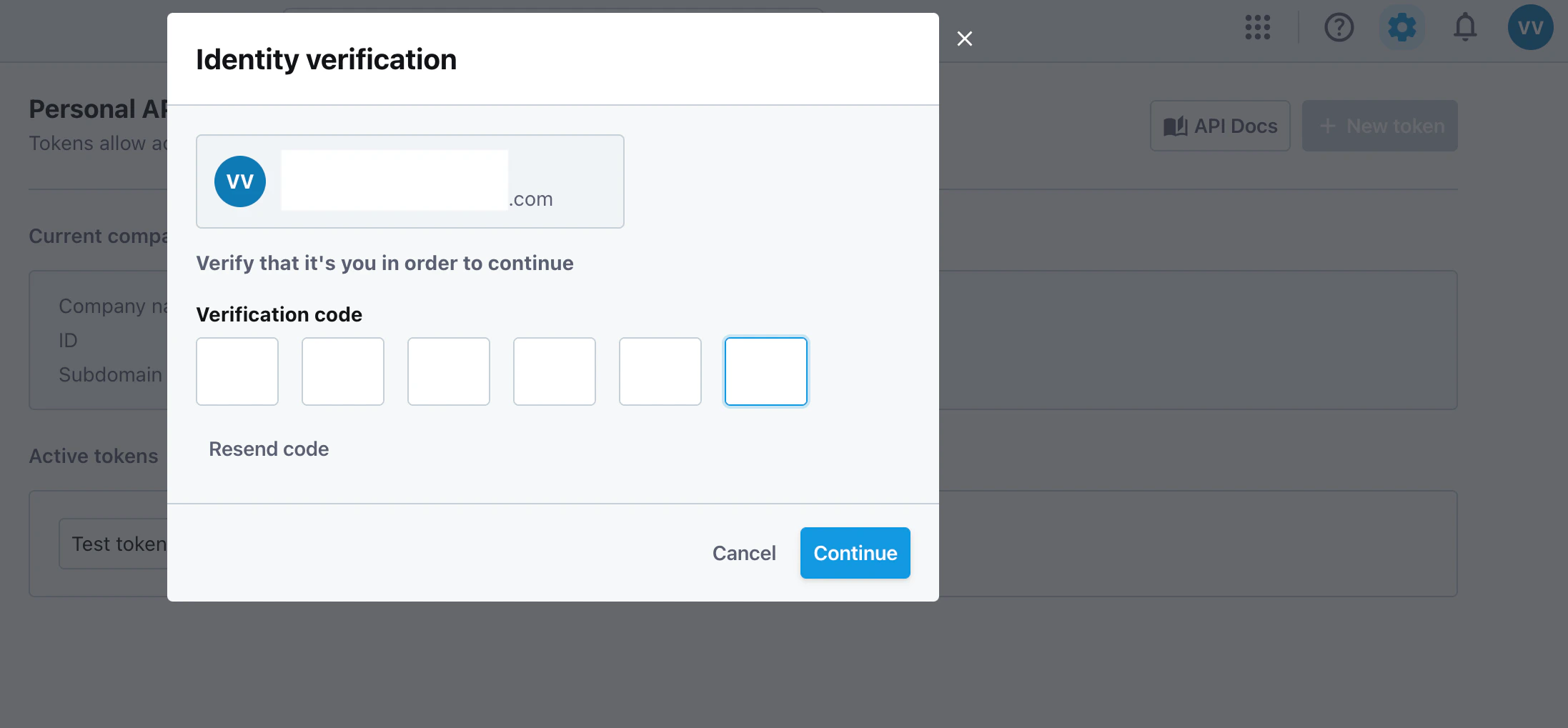
Task: Create a New token
Action: (x=1379, y=126)
